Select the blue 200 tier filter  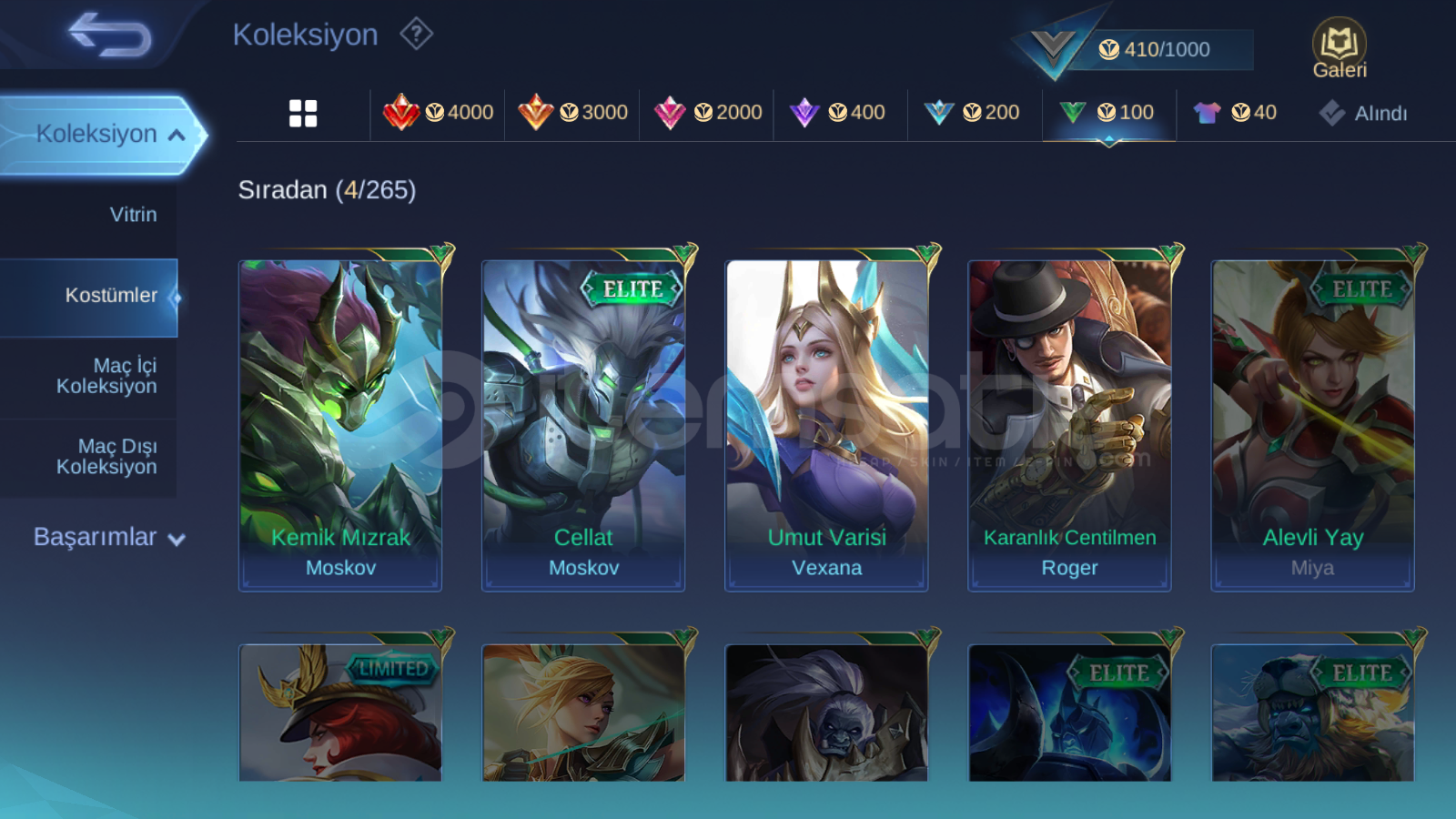tap(971, 113)
